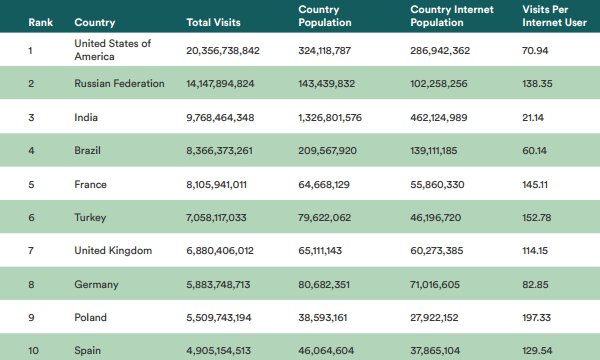Click Turkey's visits per user 152.78
The width and height of the screenshot is (600, 360).
point(536,218)
